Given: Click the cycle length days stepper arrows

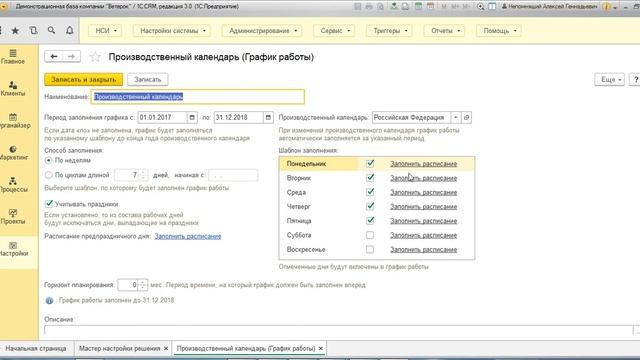Looking at the screenshot, I should tap(143, 175).
